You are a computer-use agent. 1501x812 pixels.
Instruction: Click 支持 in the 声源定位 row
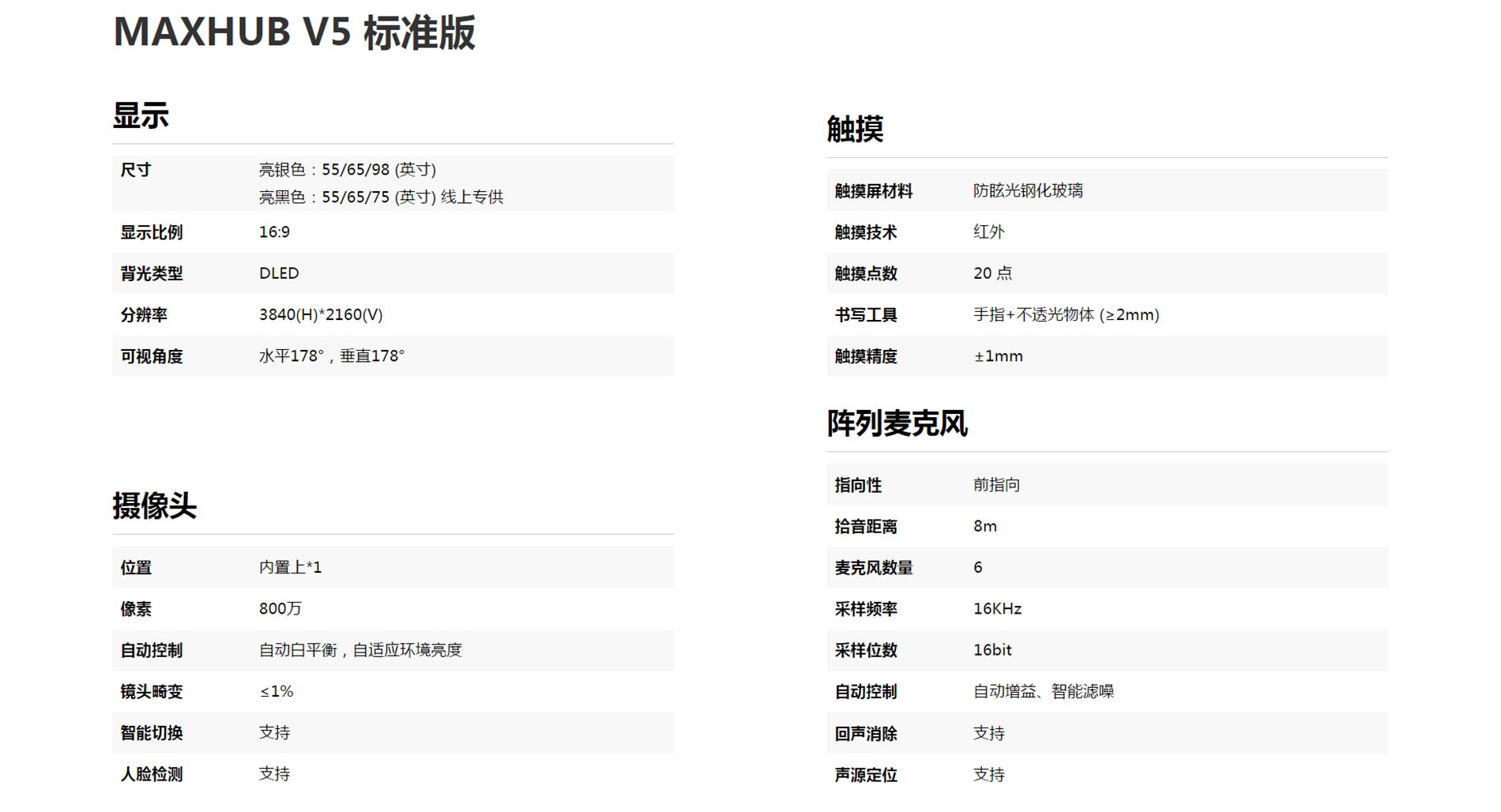tap(989, 775)
